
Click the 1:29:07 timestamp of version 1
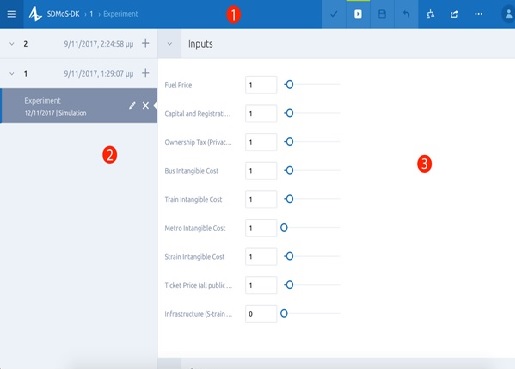tap(98, 73)
